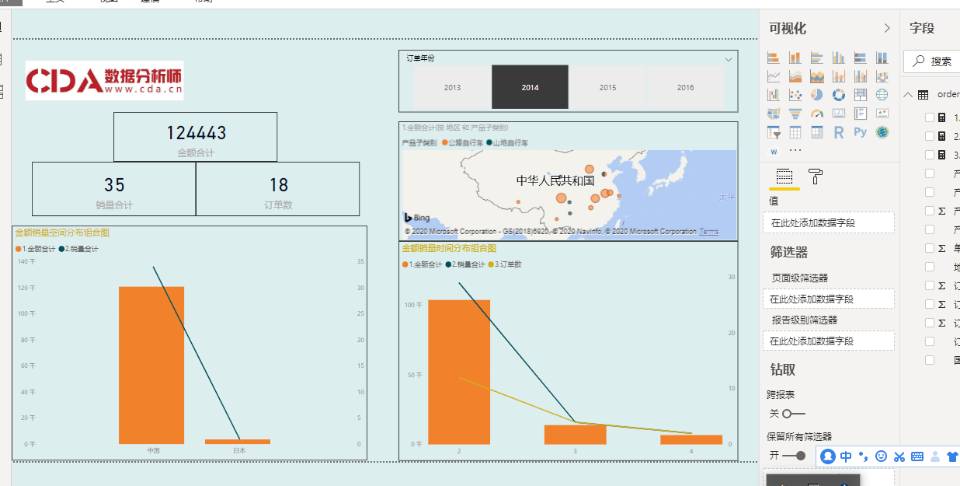Click the 3.订单数 legend item in right chart

505,264
